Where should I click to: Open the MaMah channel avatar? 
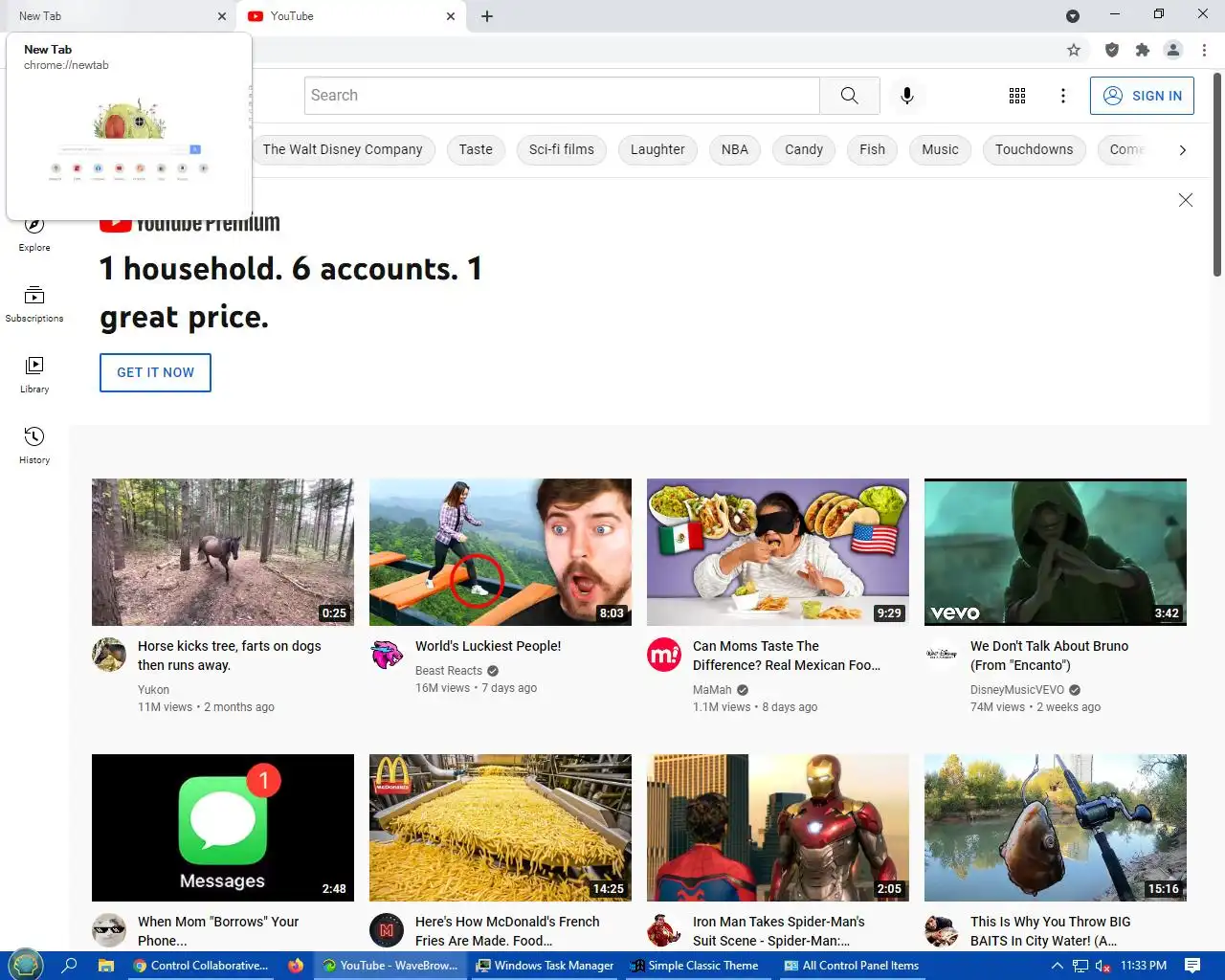pos(664,655)
